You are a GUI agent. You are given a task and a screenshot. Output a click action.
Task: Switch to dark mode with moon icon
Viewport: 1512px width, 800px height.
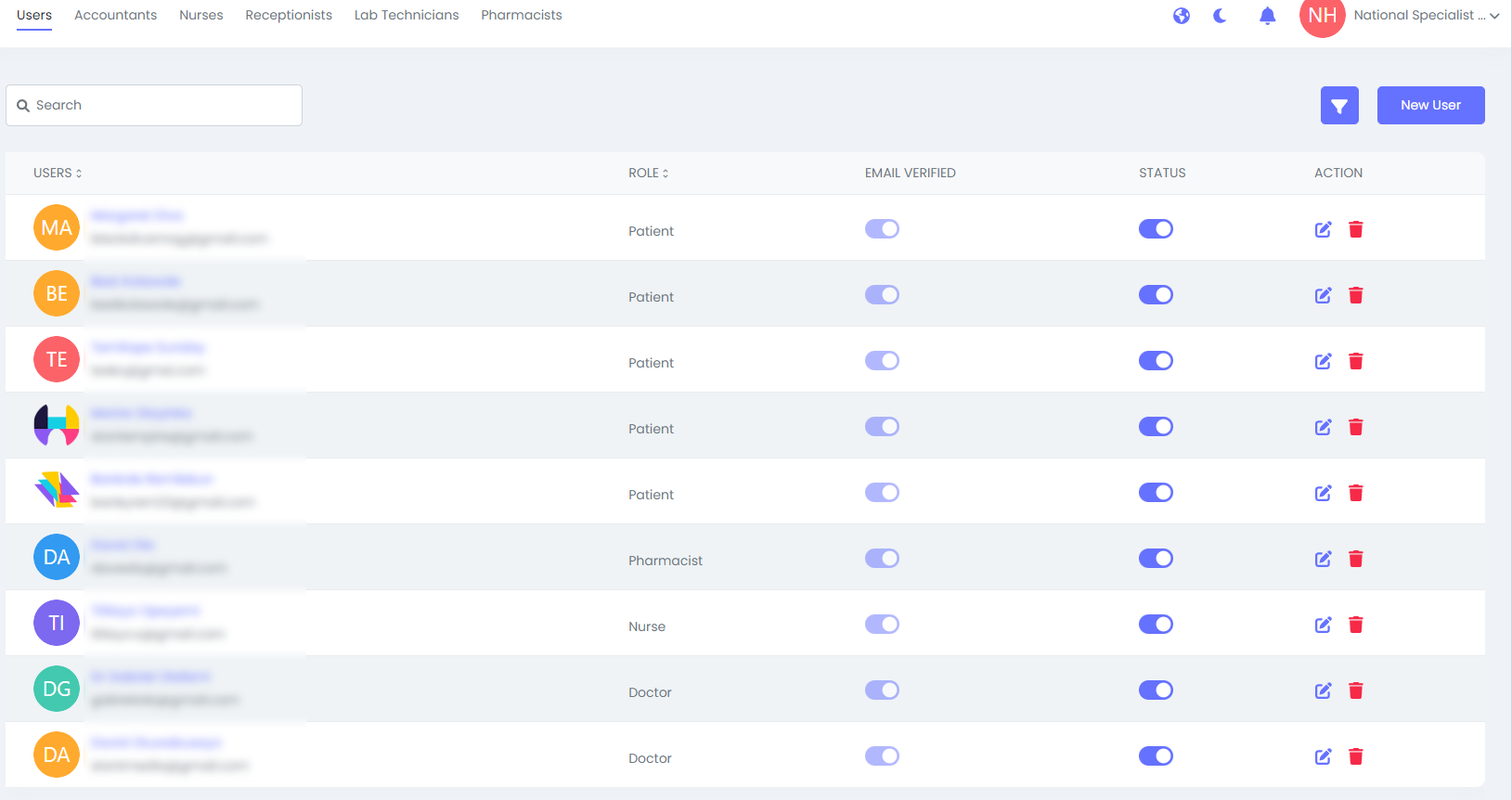[x=1221, y=16]
